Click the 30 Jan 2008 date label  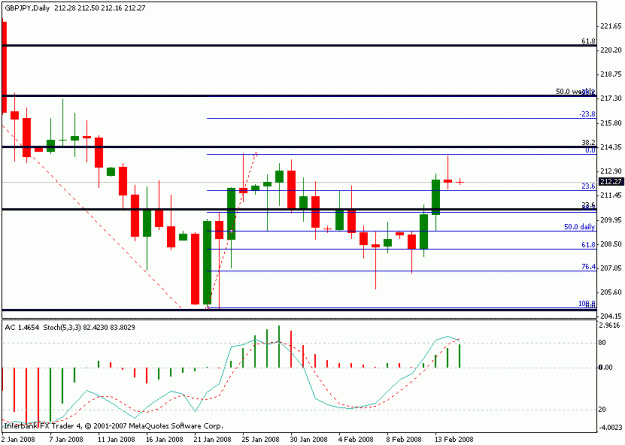309,439
